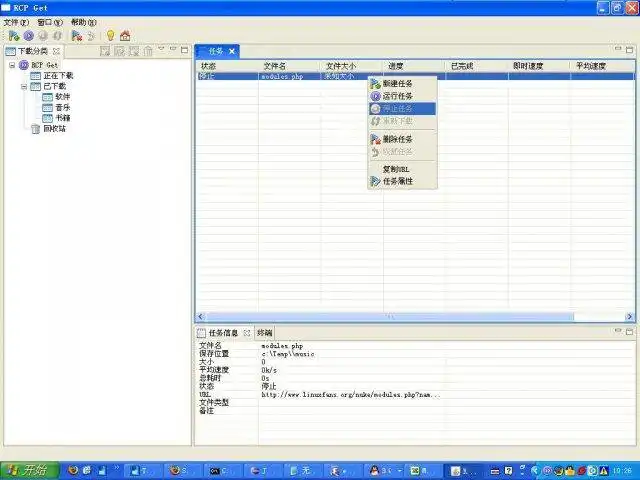Screen dimensions: 640x480
Task: Click the linuxfans.org URL value
Action: click(x=351, y=395)
